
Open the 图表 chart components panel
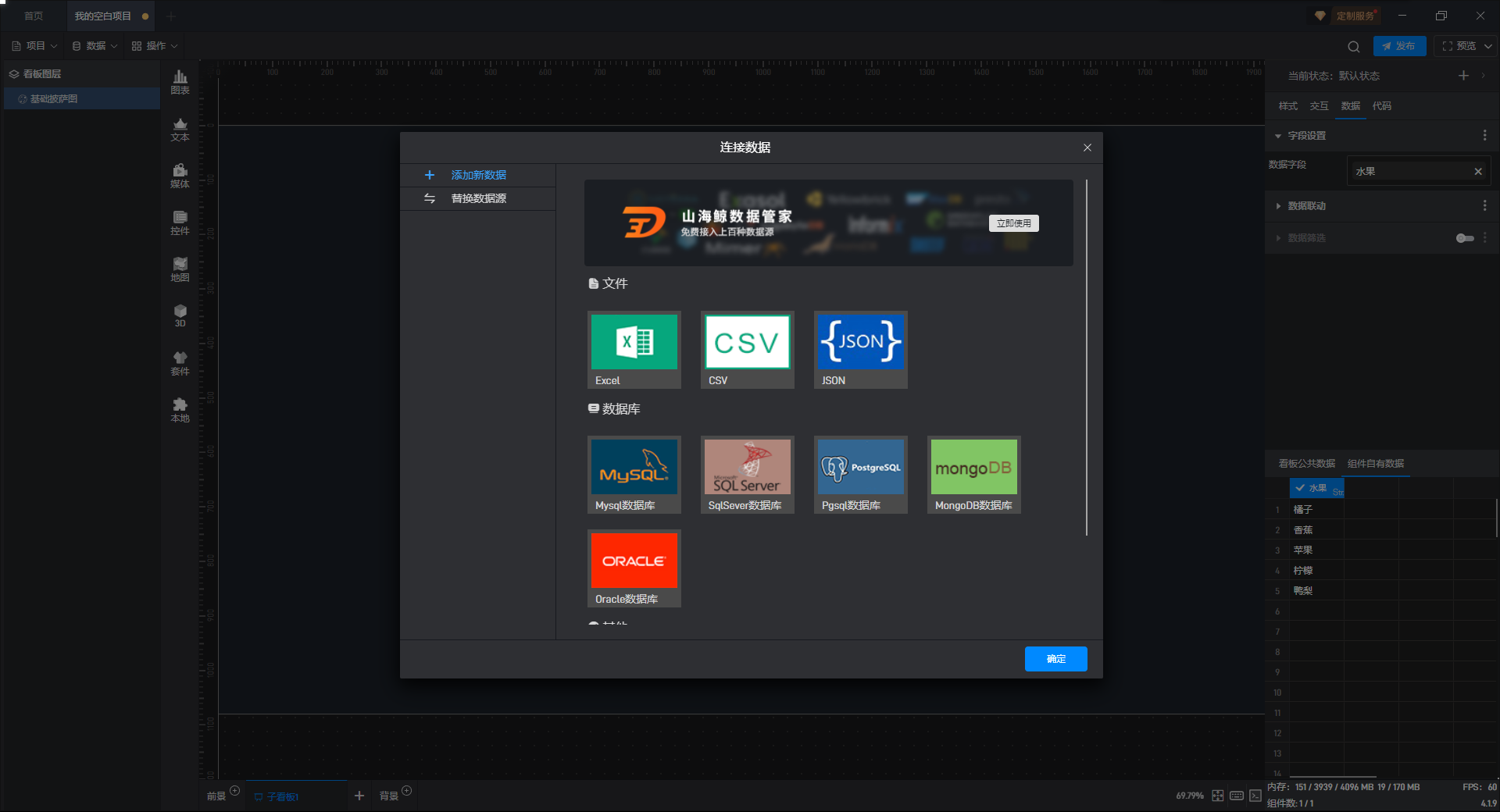(x=180, y=82)
